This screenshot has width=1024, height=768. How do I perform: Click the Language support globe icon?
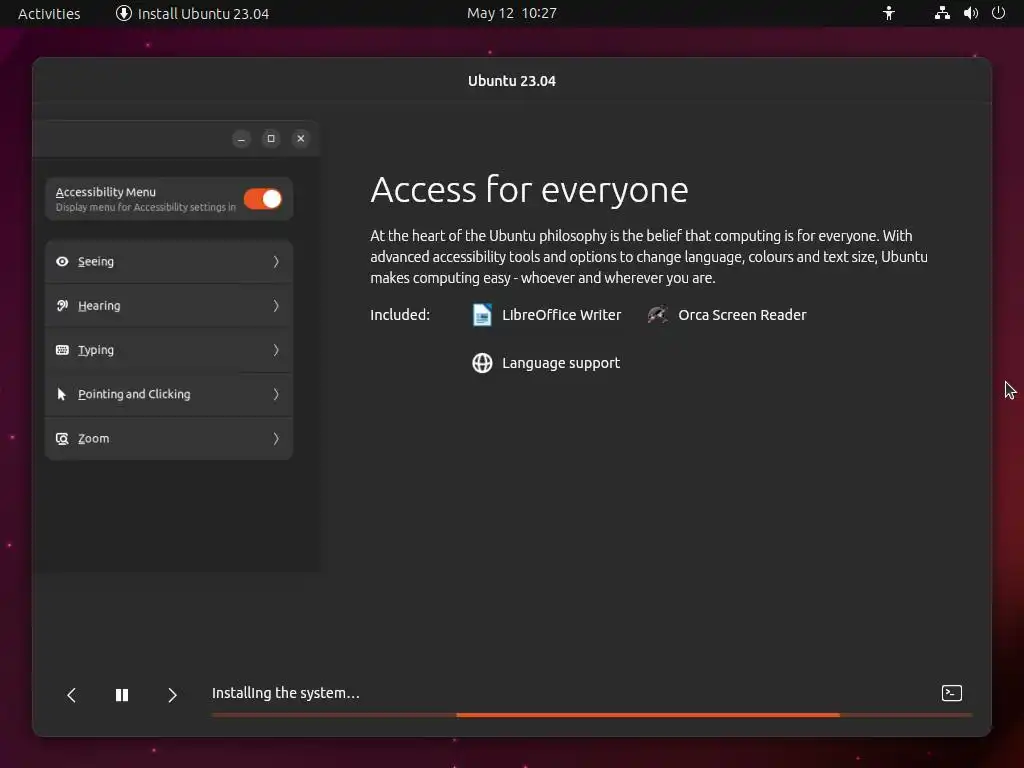coord(482,363)
